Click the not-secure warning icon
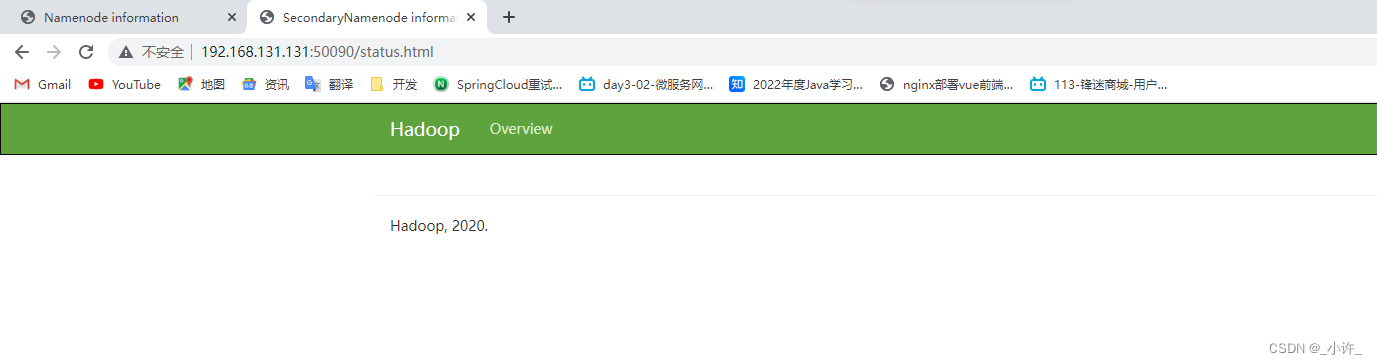The height and width of the screenshot is (364, 1377). tap(126, 52)
